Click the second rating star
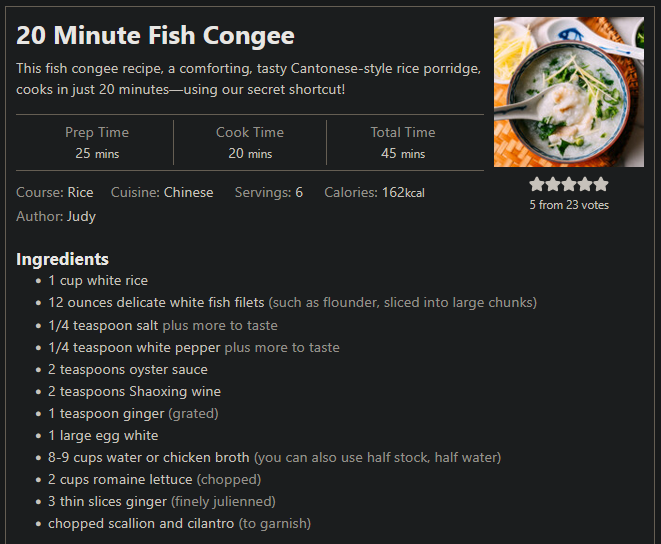Screen dimensions: 661x544 point(553,184)
